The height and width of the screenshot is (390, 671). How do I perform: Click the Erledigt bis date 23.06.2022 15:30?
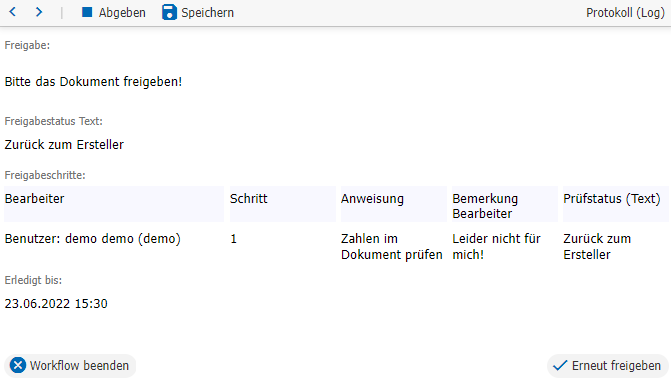[56, 304]
